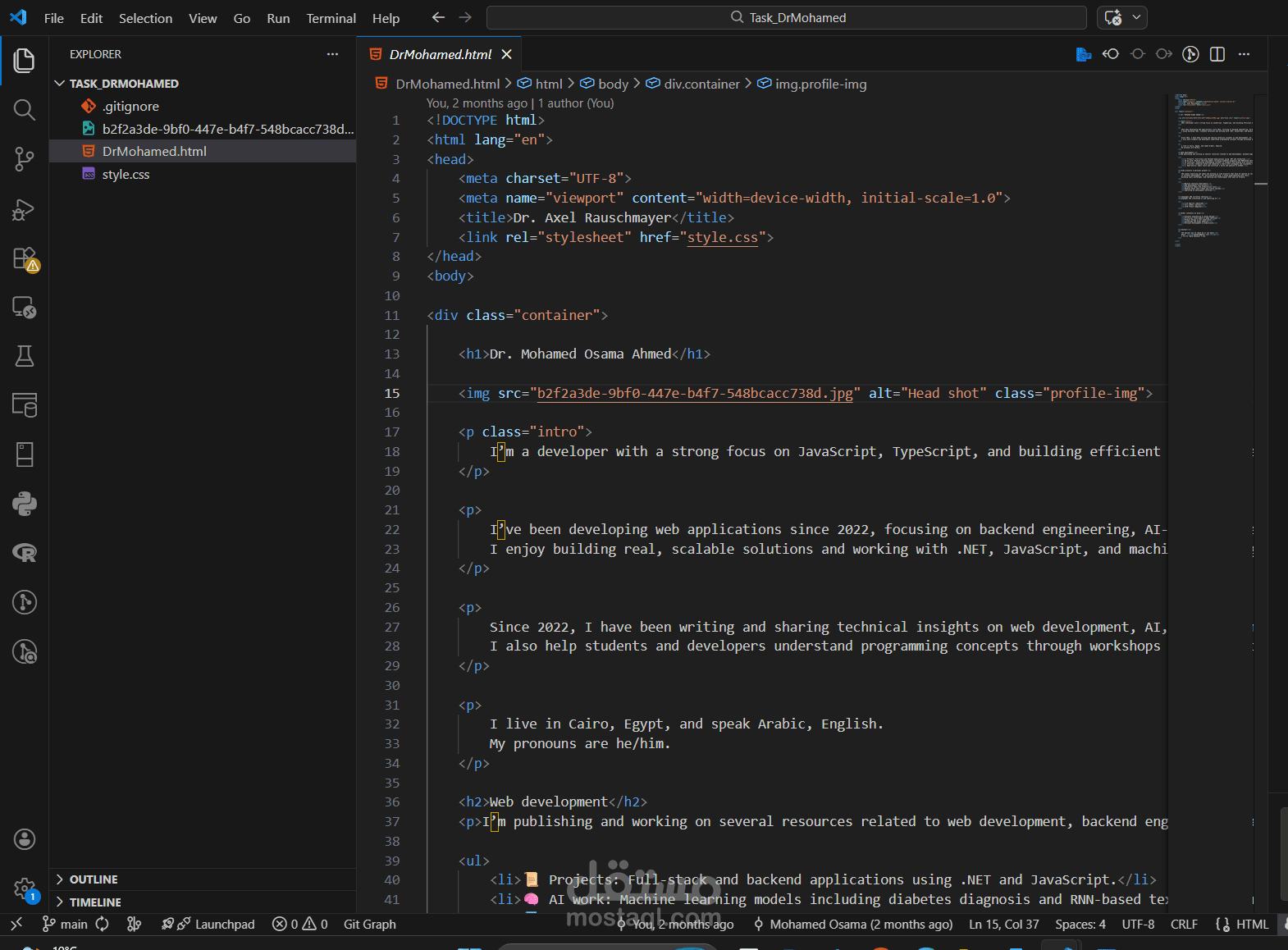The image size is (1288, 950).
Task: Open editor More Actions ellipsis
Action: point(1244,54)
